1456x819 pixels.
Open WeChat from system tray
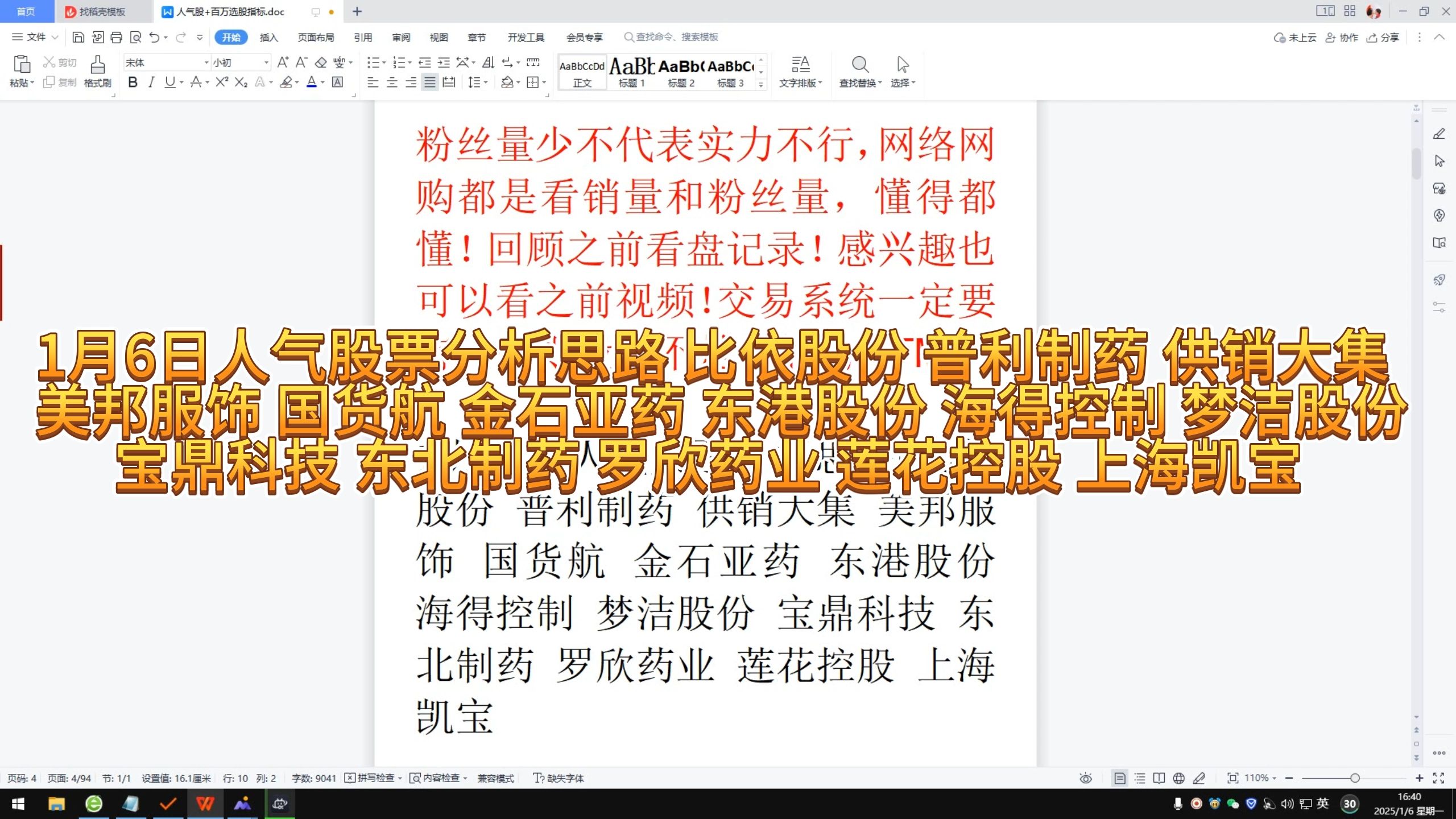pos(1232,804)
